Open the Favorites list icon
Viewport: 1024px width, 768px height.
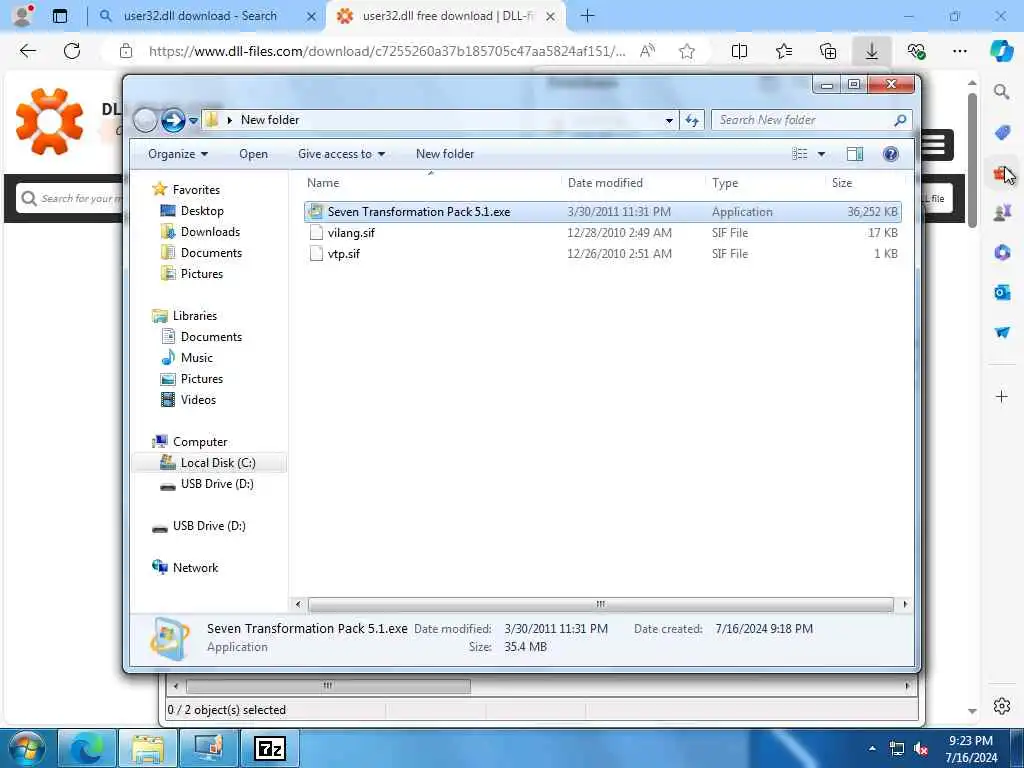pyautogui.click(x=784, y=51)
